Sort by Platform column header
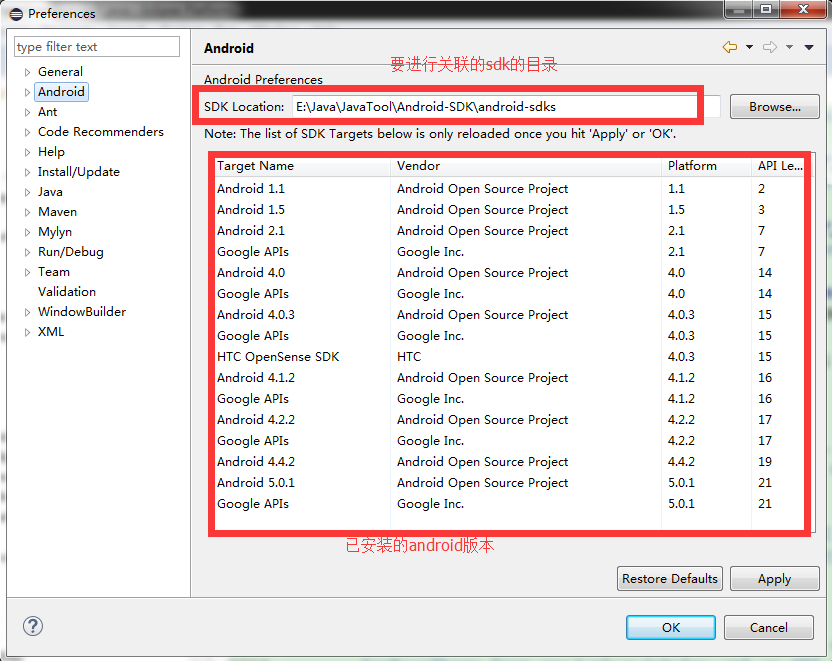Image resolution: width=832 pixels, height=661 pixels. coord(707,166)
